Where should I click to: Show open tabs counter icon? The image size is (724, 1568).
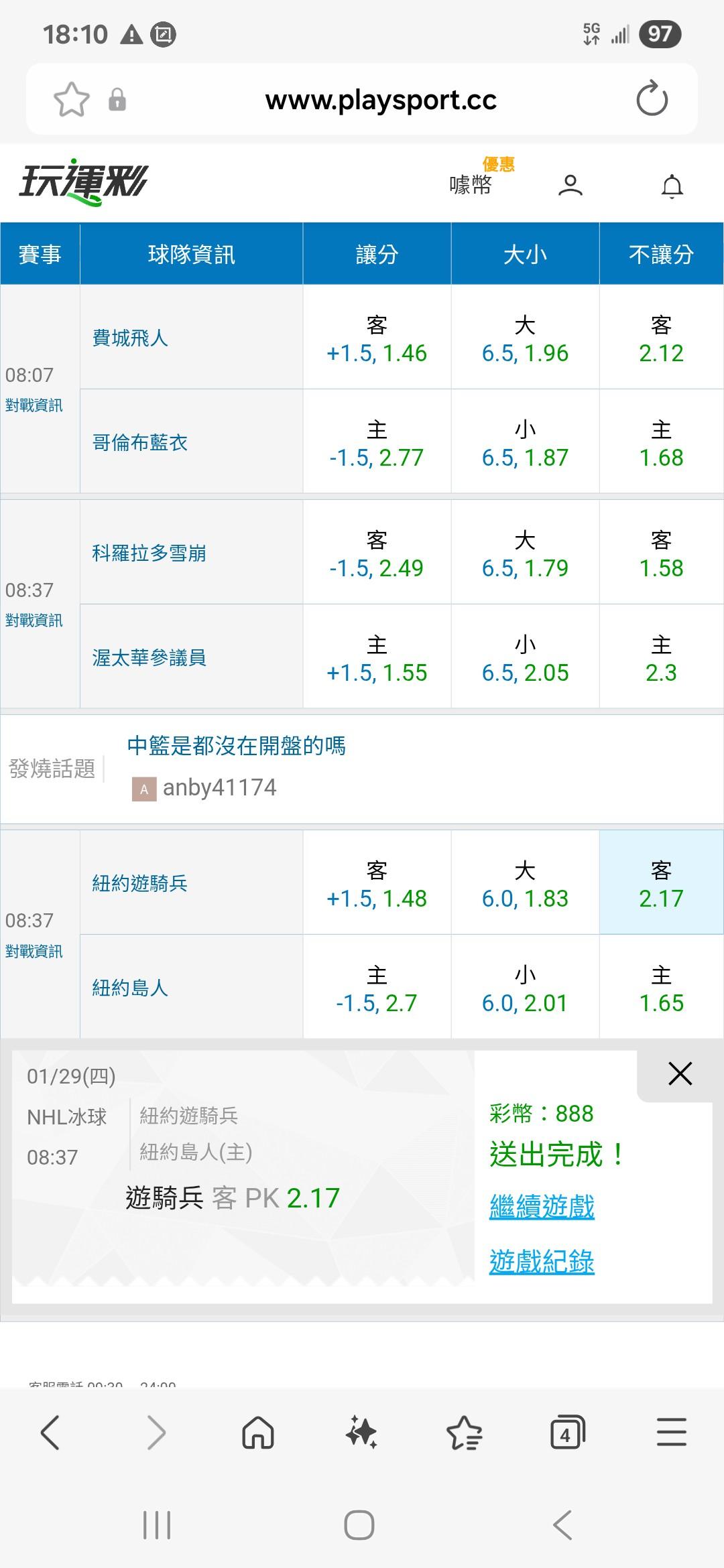point(567,1433)
